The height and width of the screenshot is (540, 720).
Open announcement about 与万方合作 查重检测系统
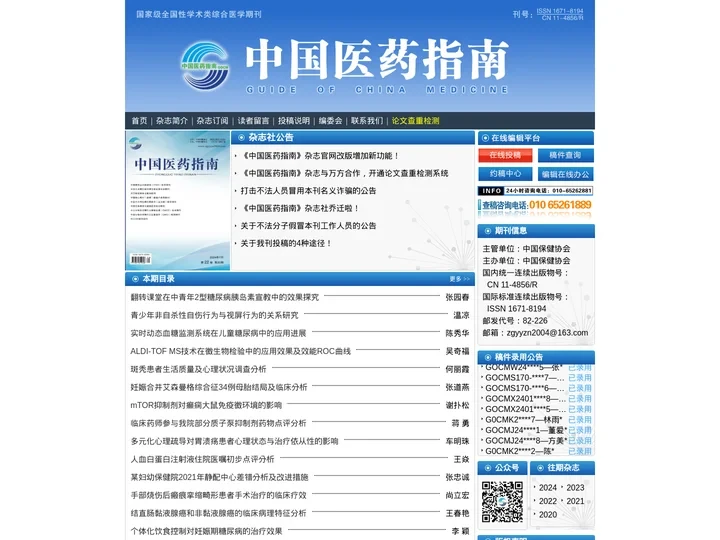click(344, 173)
